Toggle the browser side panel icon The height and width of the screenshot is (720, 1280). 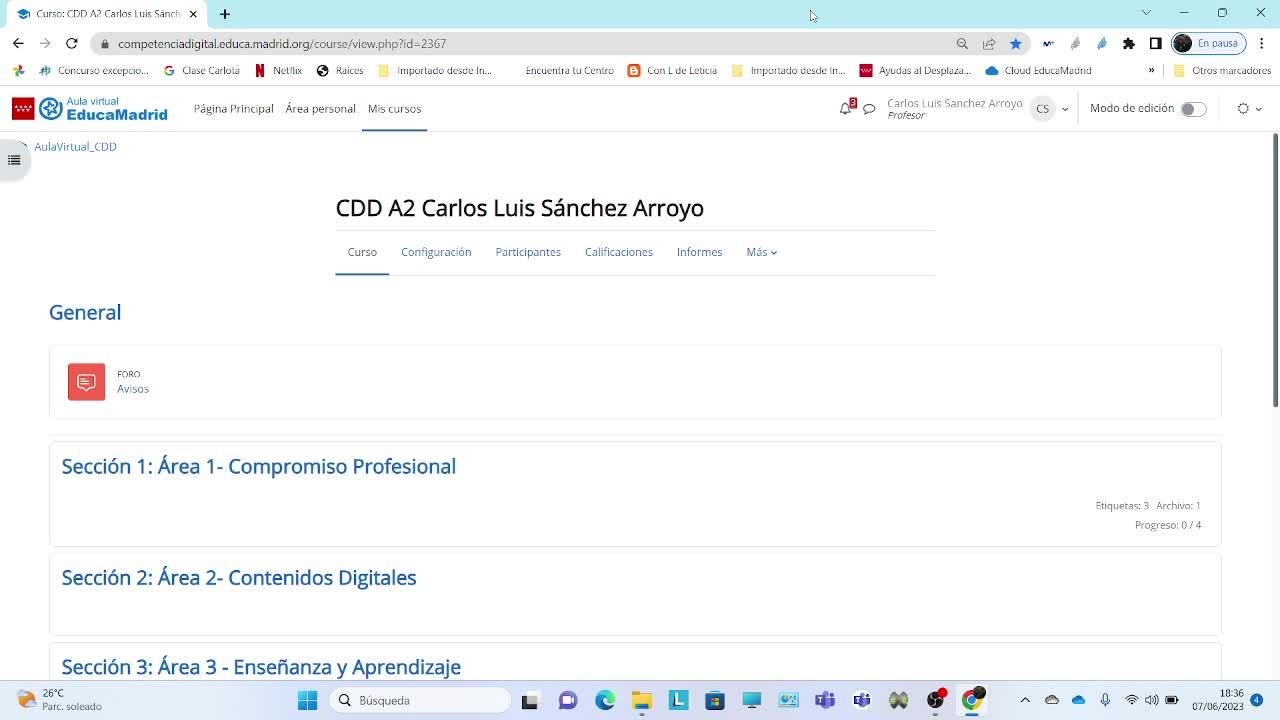(1155, 44)
